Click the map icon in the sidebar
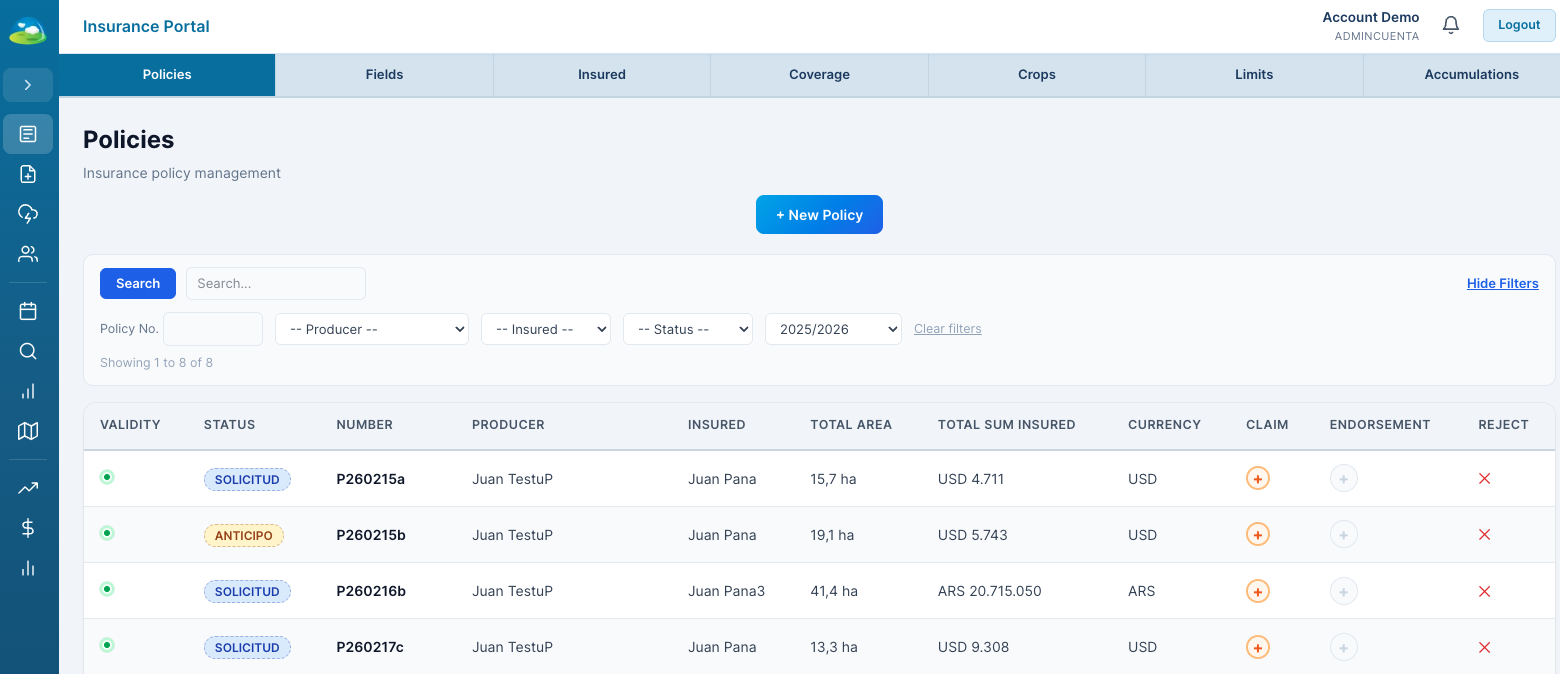 click(x=28, y=431)
